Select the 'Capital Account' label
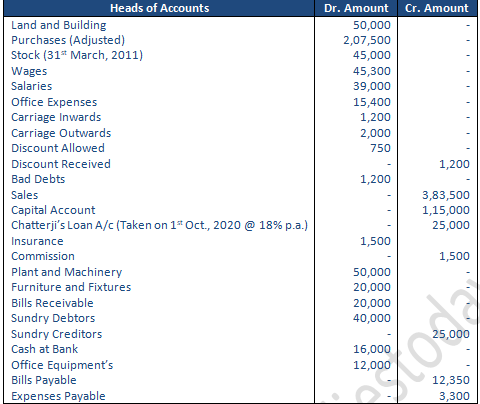Viewport: 480px width, 404px height. tap(53, 210)
